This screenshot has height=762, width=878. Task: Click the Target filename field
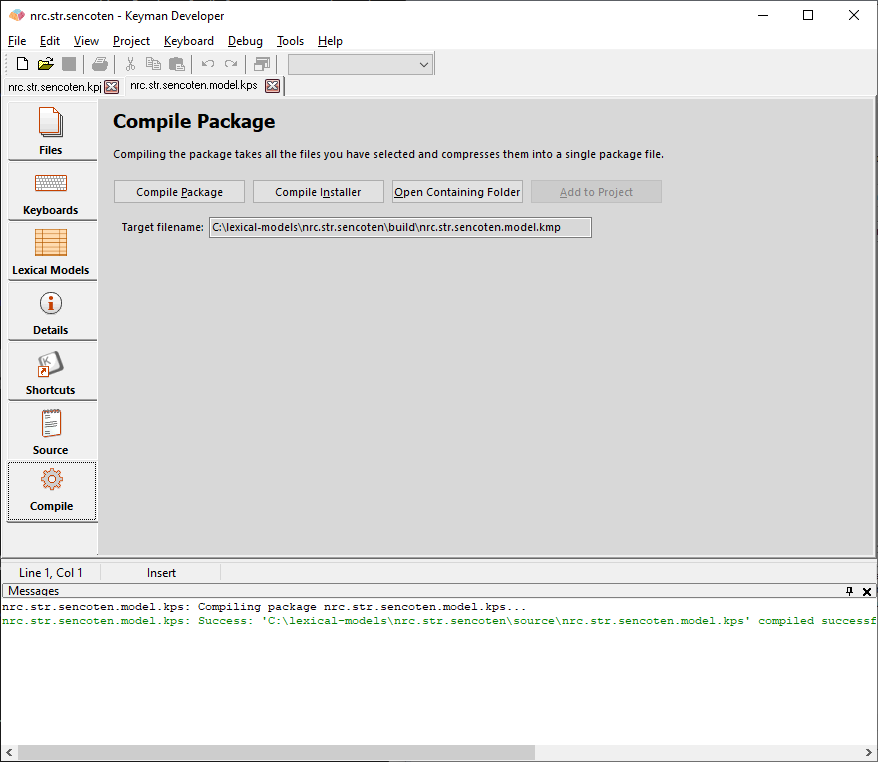click(400, 227)
